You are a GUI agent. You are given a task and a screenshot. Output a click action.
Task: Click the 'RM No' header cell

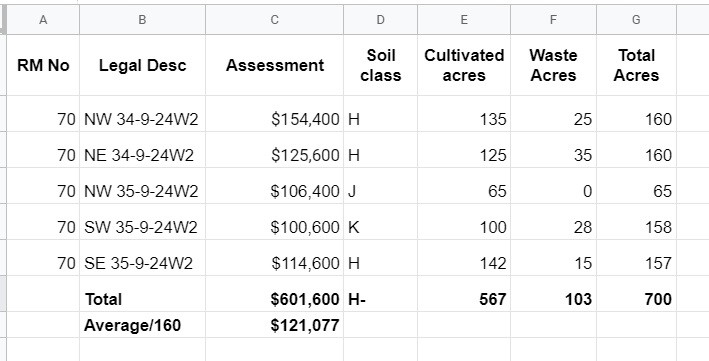coord(43,65)
